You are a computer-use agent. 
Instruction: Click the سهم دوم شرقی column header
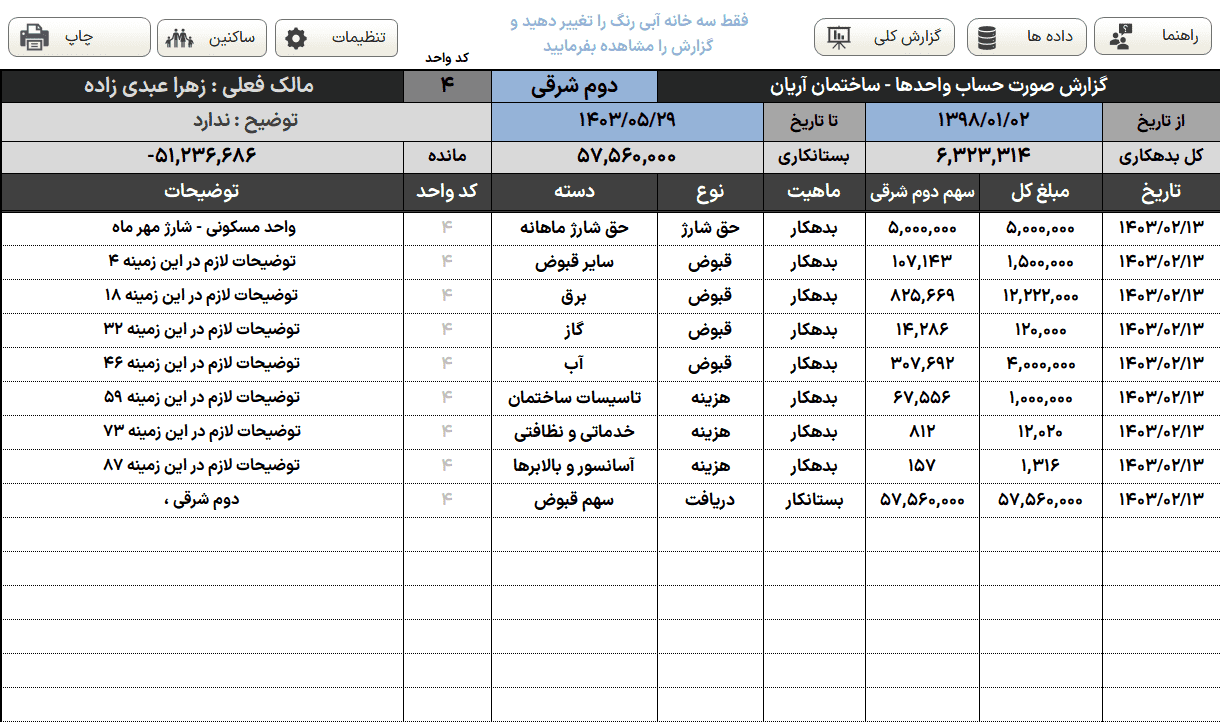[922, 191]
